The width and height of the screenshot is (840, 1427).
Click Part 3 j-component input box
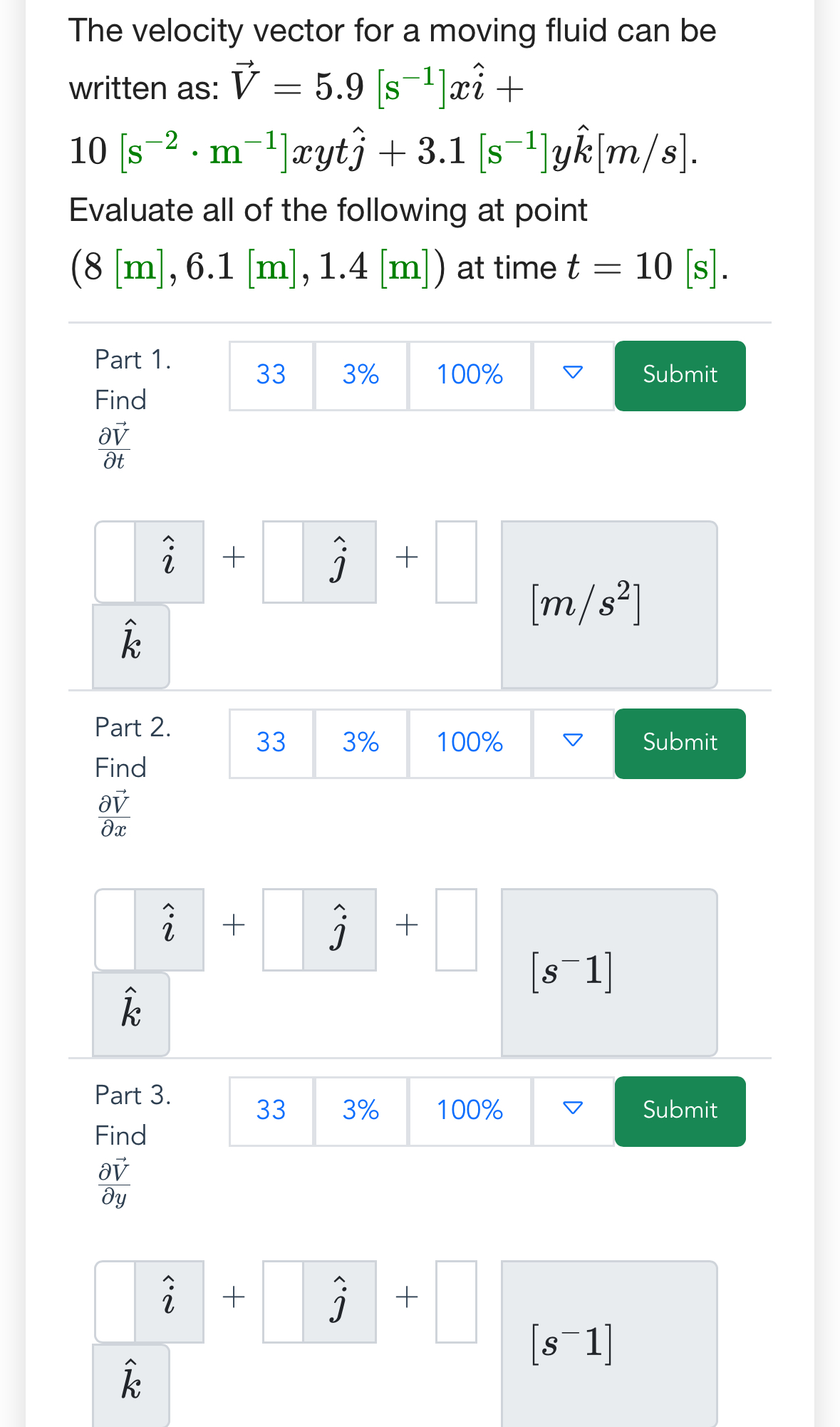click(284, 1302)
